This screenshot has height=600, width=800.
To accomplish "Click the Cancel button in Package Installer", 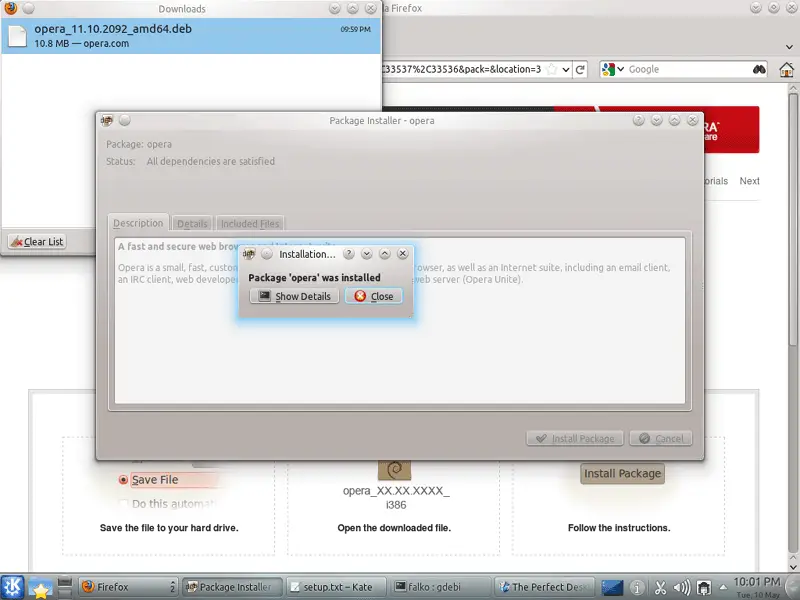I will coord(661,438).
